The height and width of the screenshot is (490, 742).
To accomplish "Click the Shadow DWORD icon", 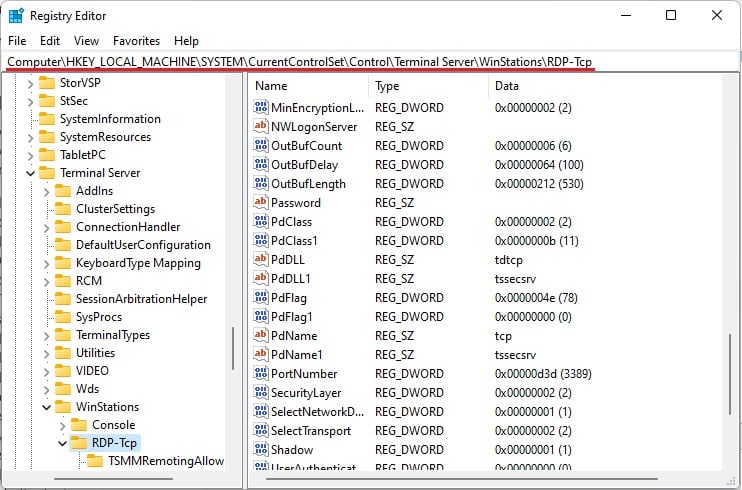I will coord(261,448).
